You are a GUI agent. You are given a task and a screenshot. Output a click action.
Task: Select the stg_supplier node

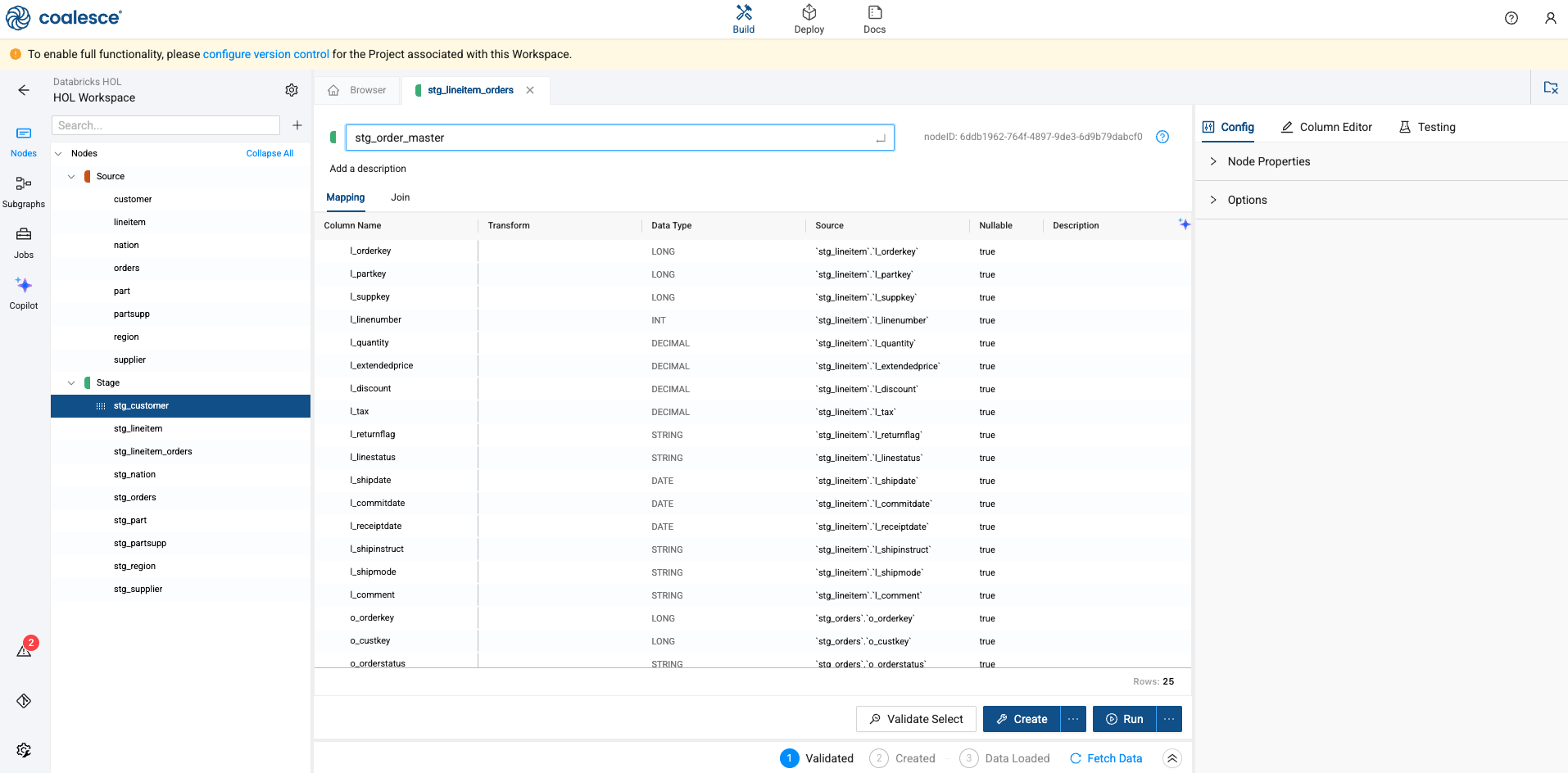pos(180,589)
